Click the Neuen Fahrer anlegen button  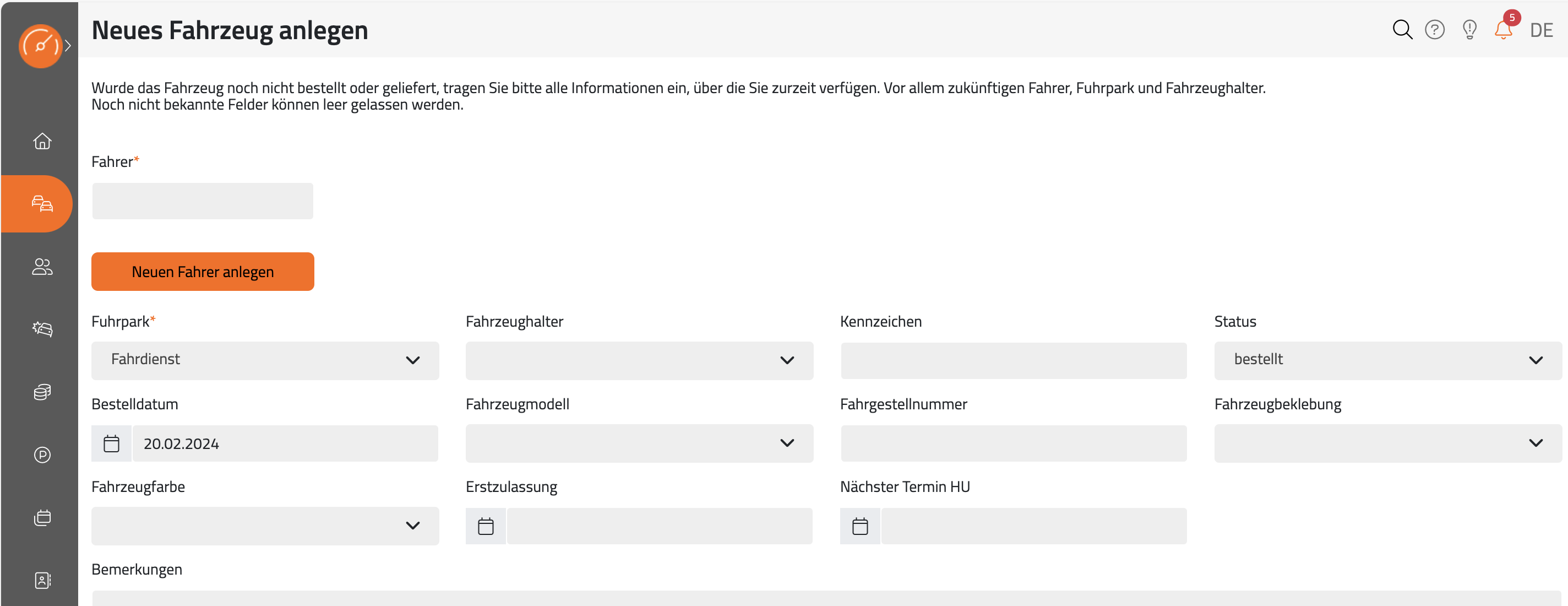click(x=203, y=272)
